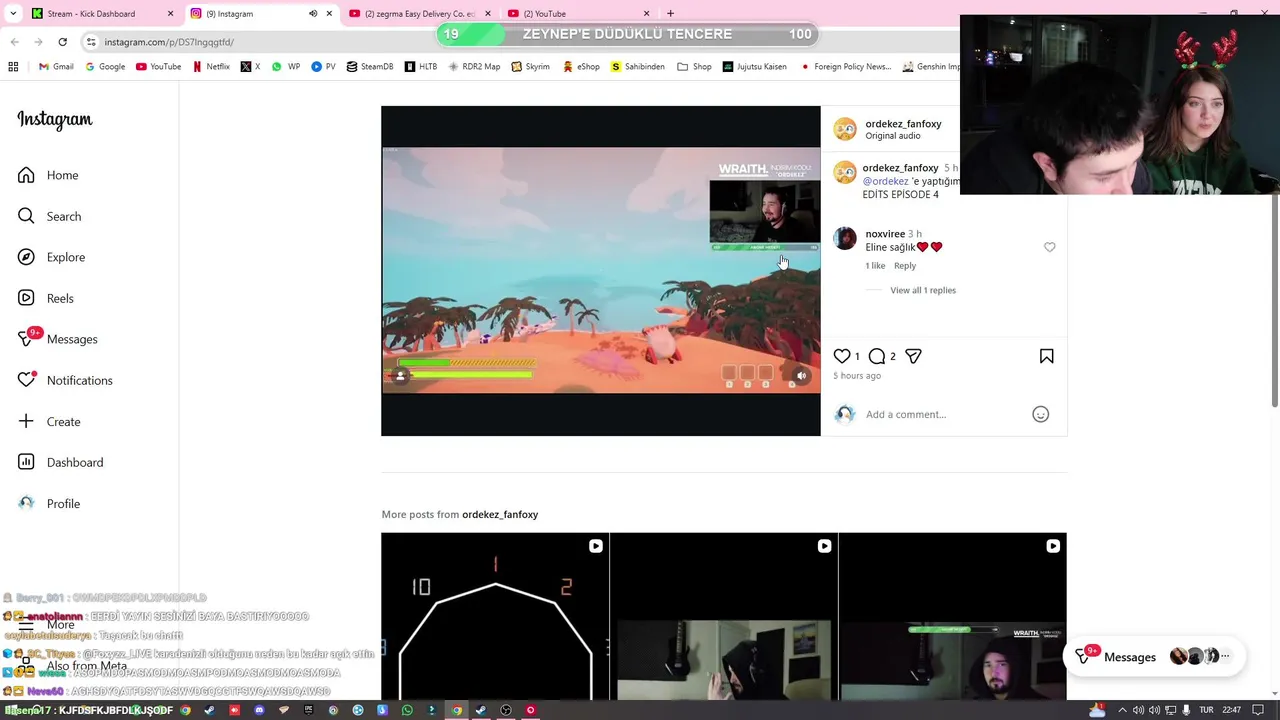Click the Instagram logo

(55, 120)
